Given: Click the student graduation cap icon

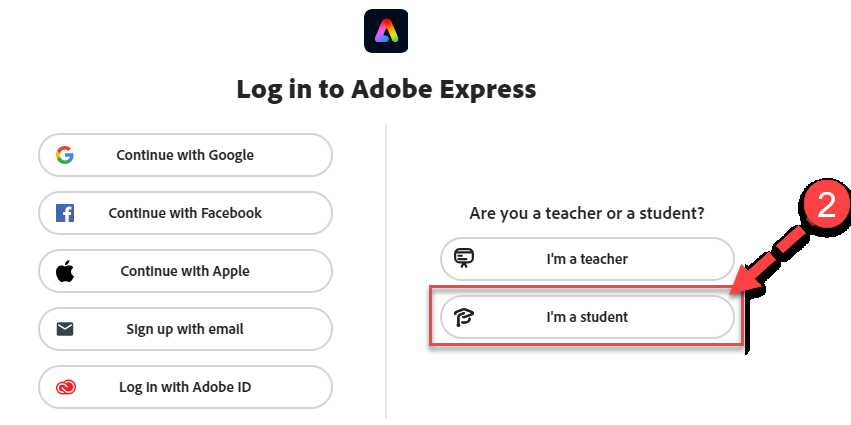Looking at the screenshot, I should pos(464,317).
